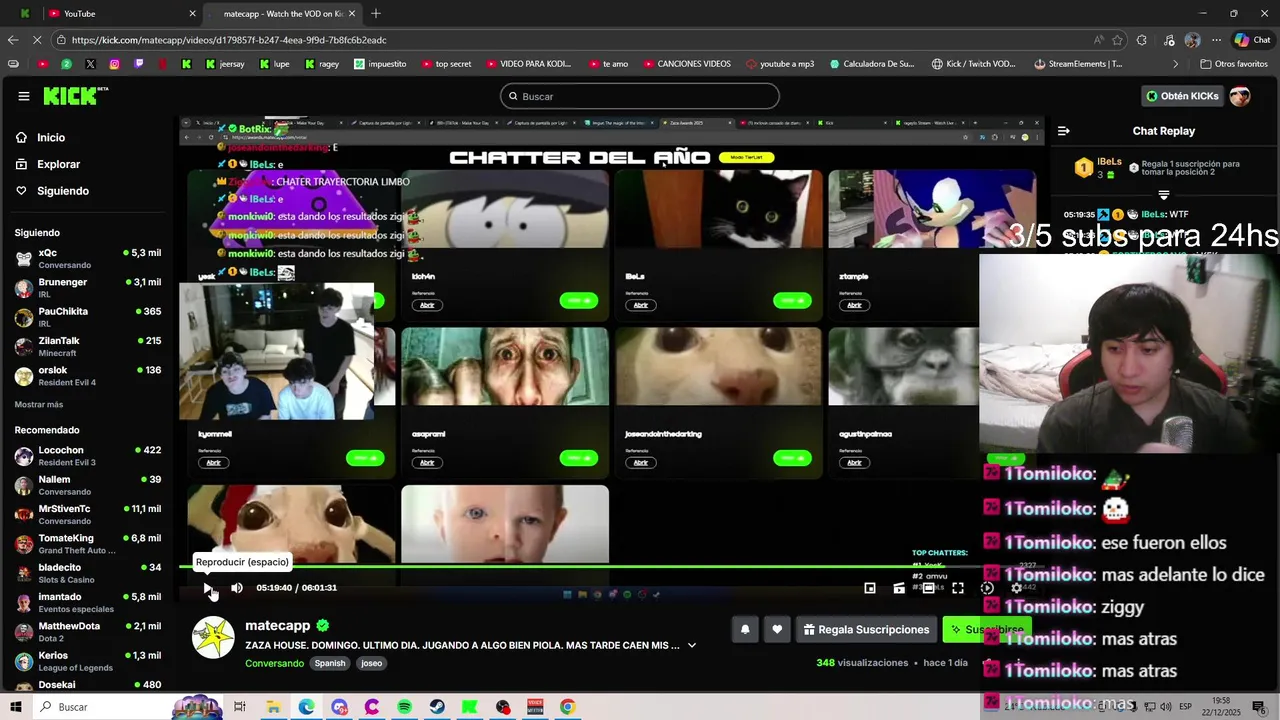Click the joseo tag
The height and width of the screenshot is (720, 1280).
(372, 663)
